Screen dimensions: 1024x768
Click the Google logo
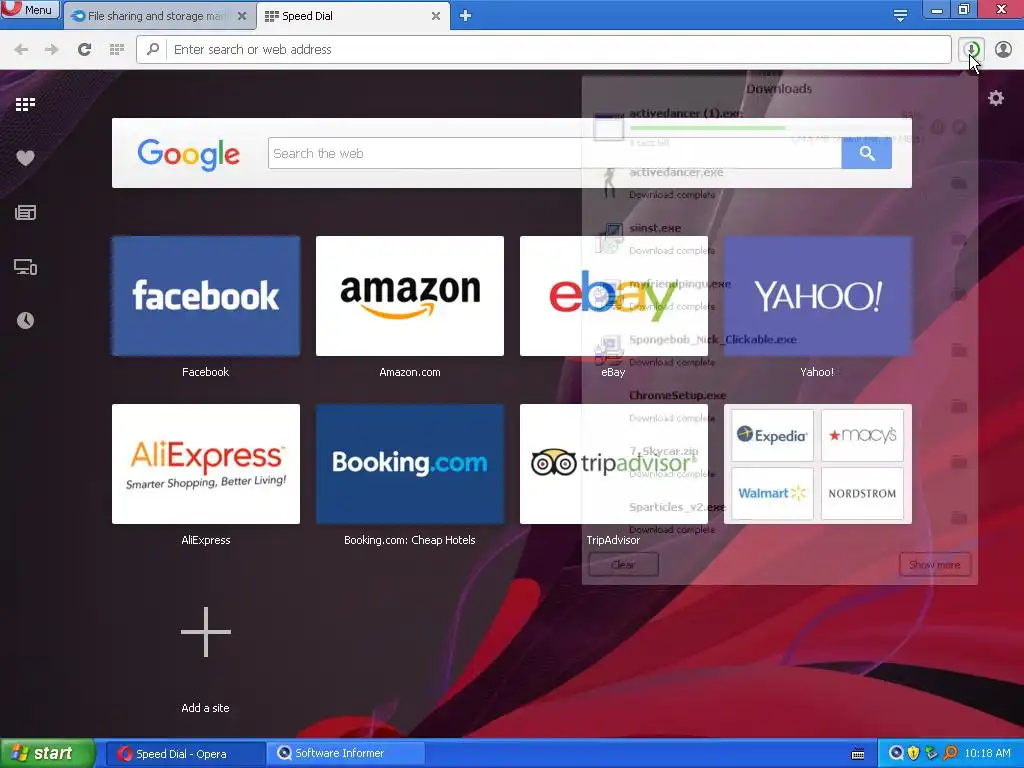(x=189, y=154)
